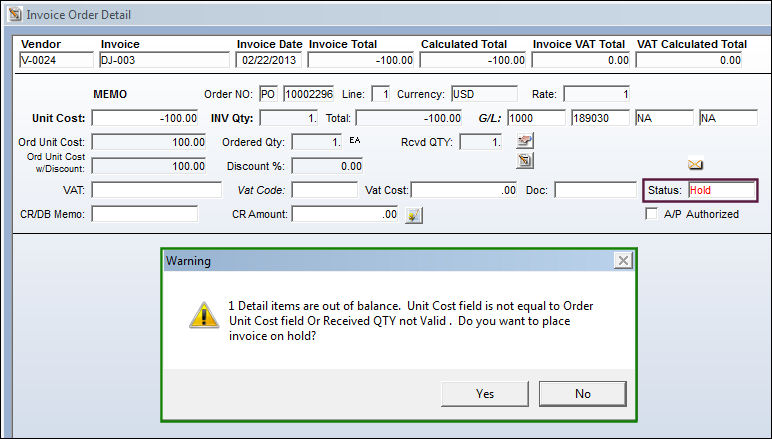
Task: Click the Line number field
Action: (381, 94)
